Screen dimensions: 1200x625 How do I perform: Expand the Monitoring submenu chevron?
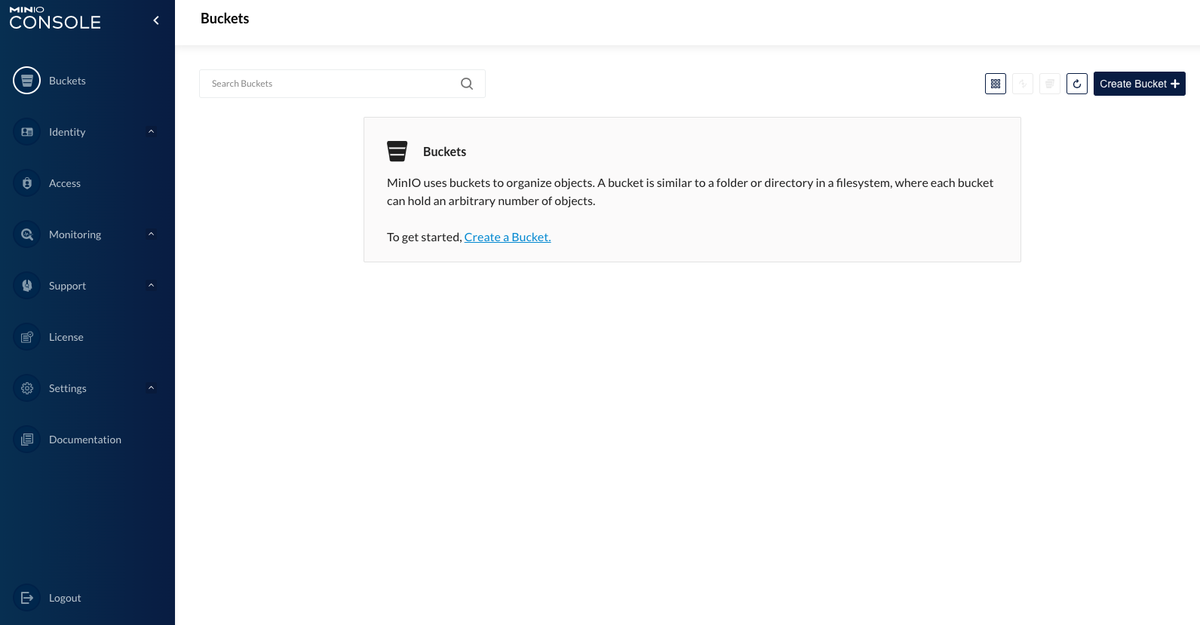click(x=151, y=234)
